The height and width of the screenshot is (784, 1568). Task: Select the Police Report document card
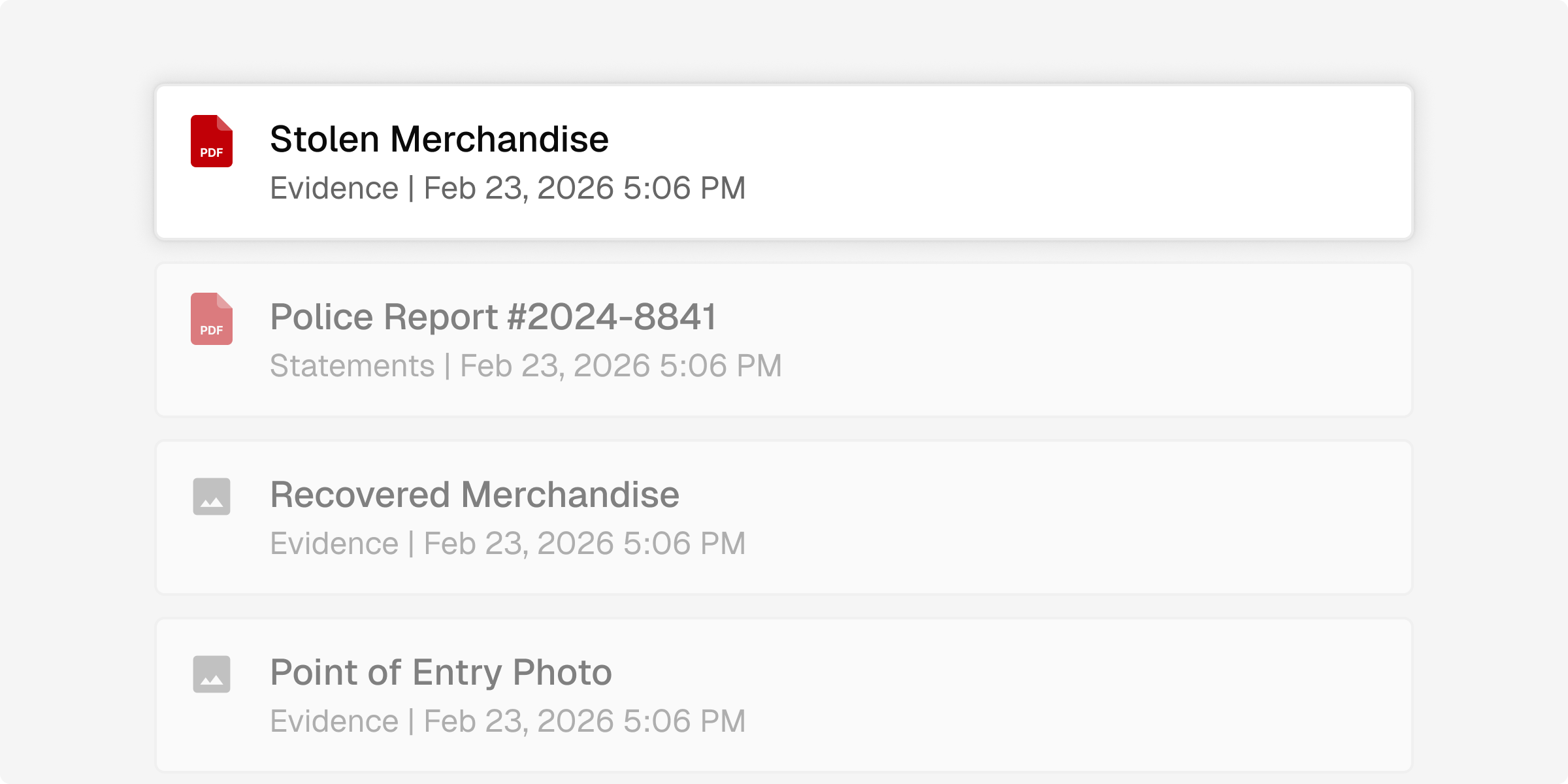[784, 340]
